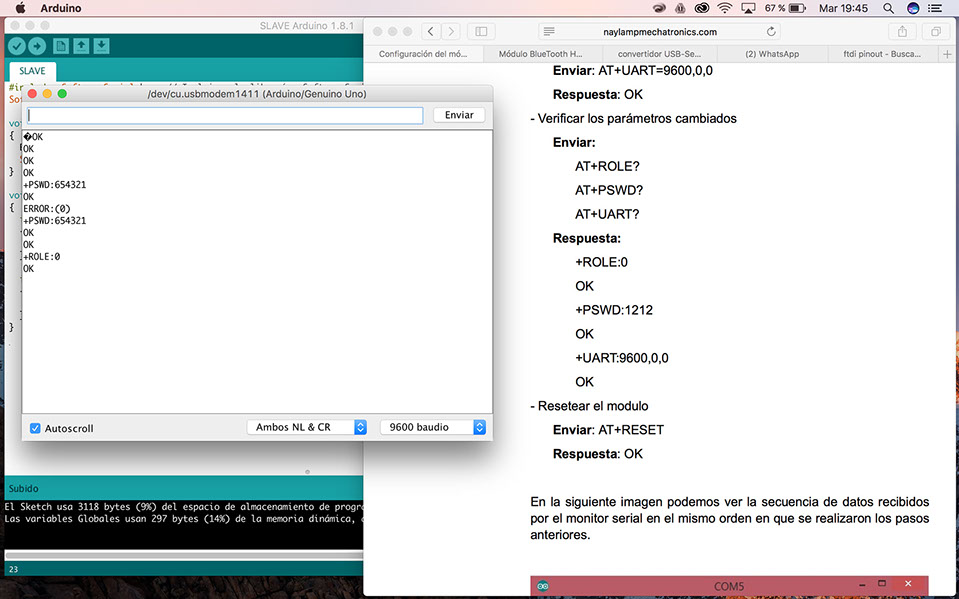
Task: Click Arduino console horizontal scrollbar
Action: point(183,555)
